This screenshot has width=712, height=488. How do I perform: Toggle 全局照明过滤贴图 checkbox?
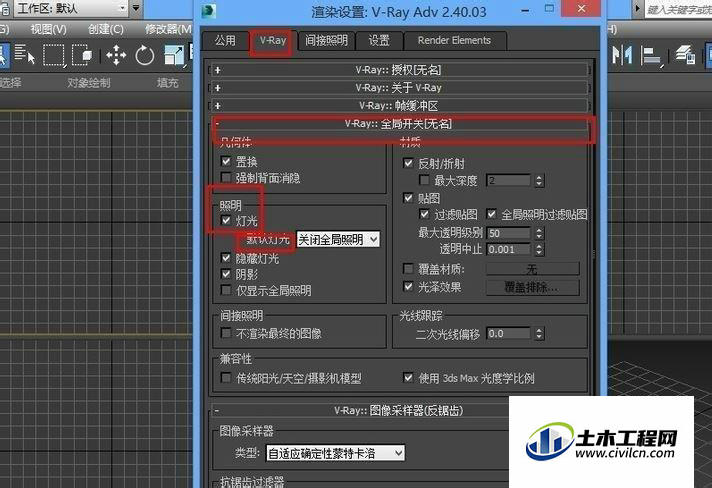[x=491, y=214]
